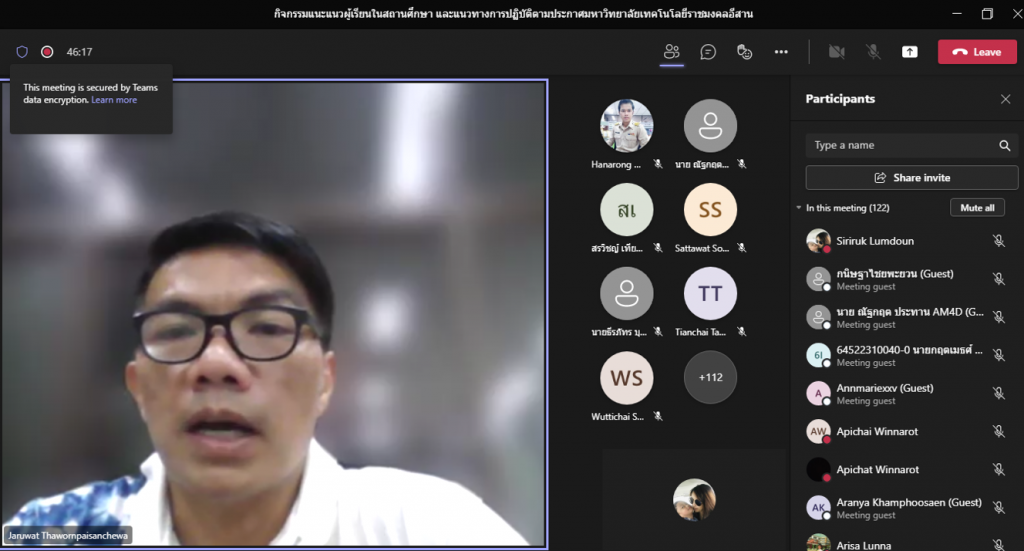The image size is (1024, 551).
Task: Select the Hanarong participant video thumbnail
Action: coord(626,126)
